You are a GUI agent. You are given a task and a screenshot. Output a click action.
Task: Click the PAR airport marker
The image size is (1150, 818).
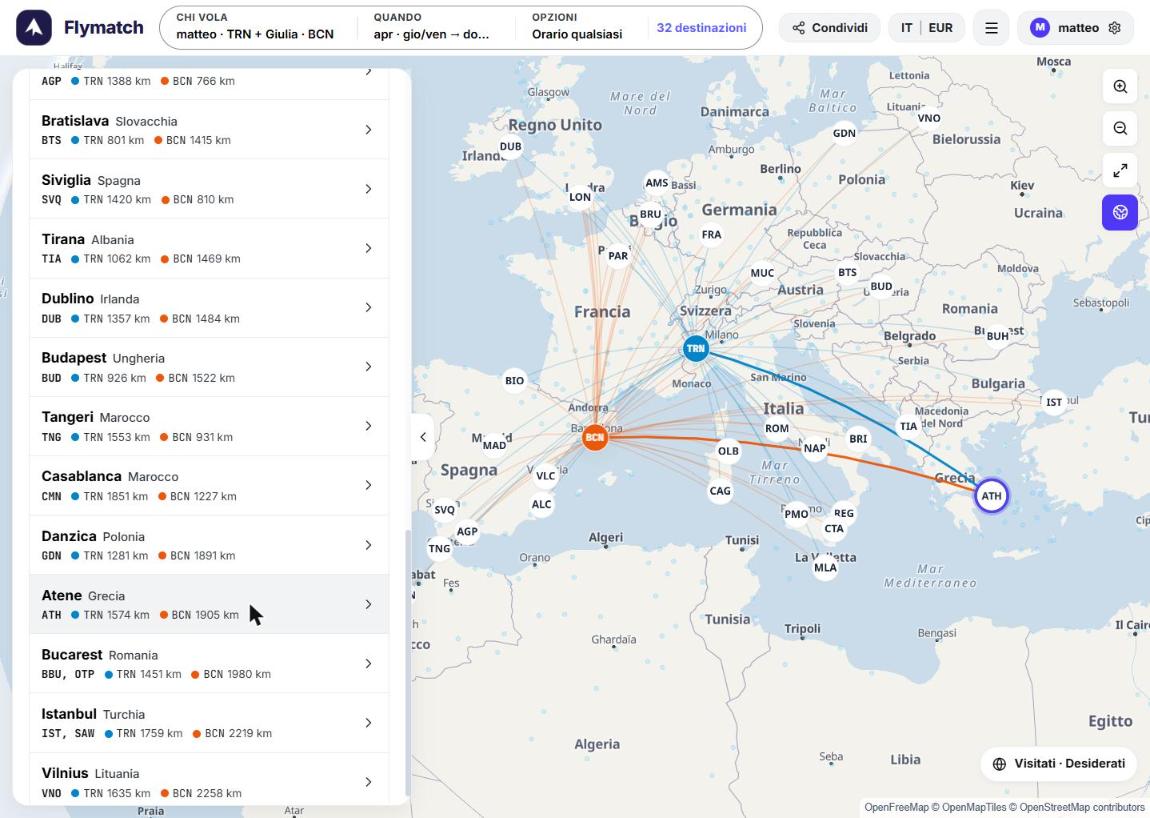click(x=618, y=256)
